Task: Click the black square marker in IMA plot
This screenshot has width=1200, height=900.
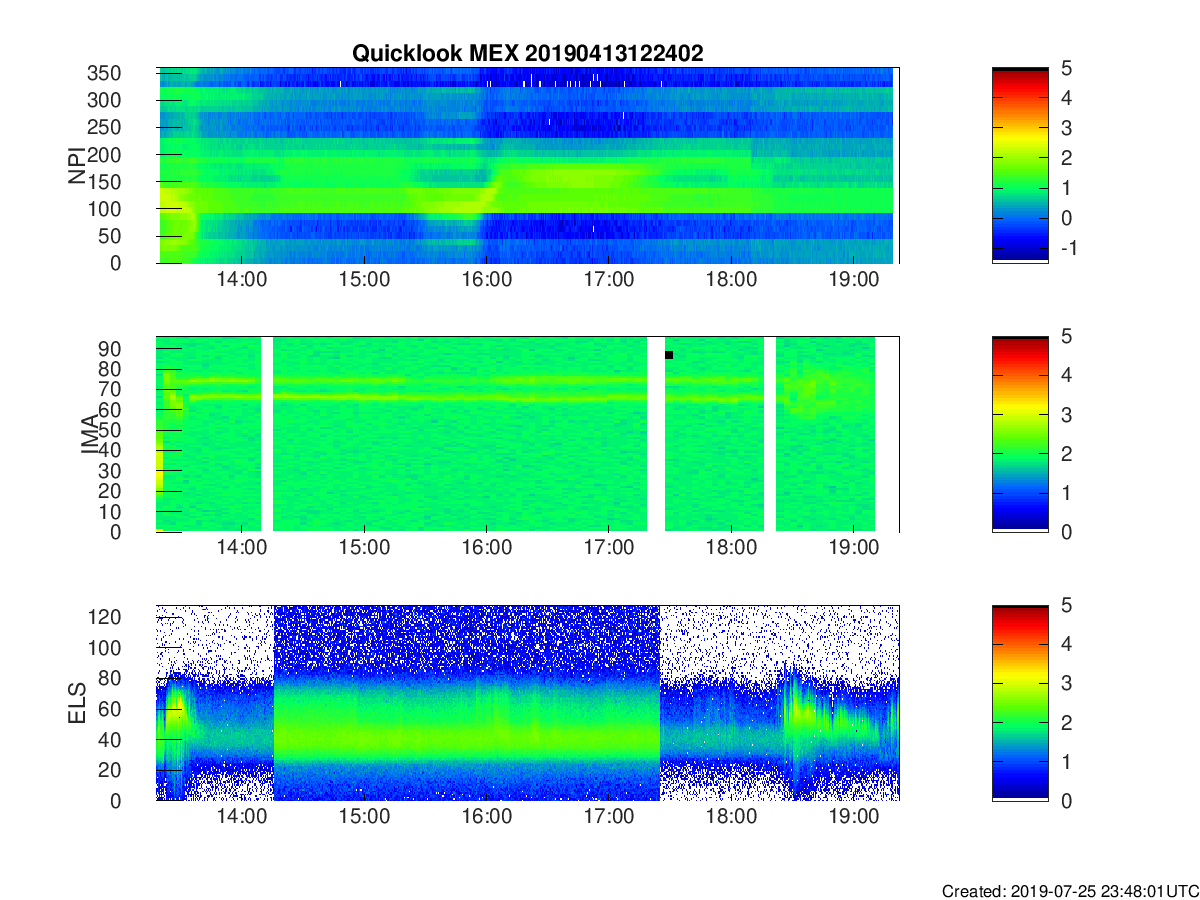Action: point(669,355)
